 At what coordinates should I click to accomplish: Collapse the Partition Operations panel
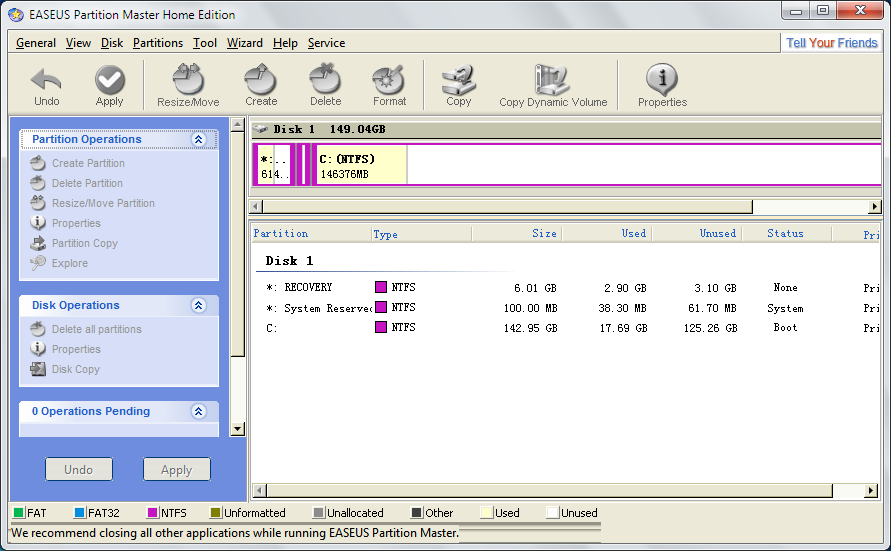[x=198, y=139]
